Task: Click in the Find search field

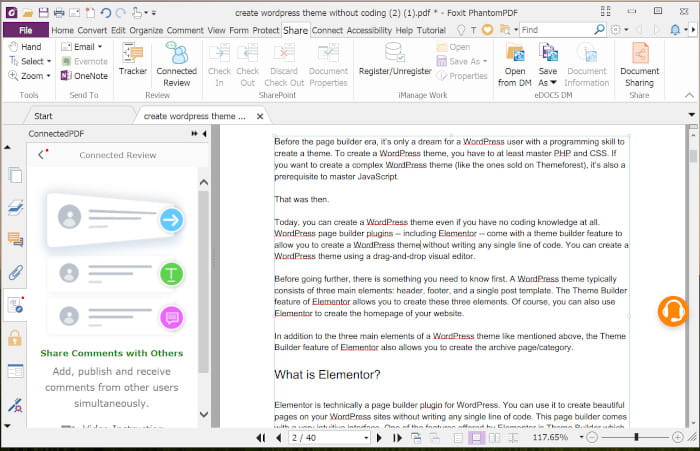Action: (556, 30)
